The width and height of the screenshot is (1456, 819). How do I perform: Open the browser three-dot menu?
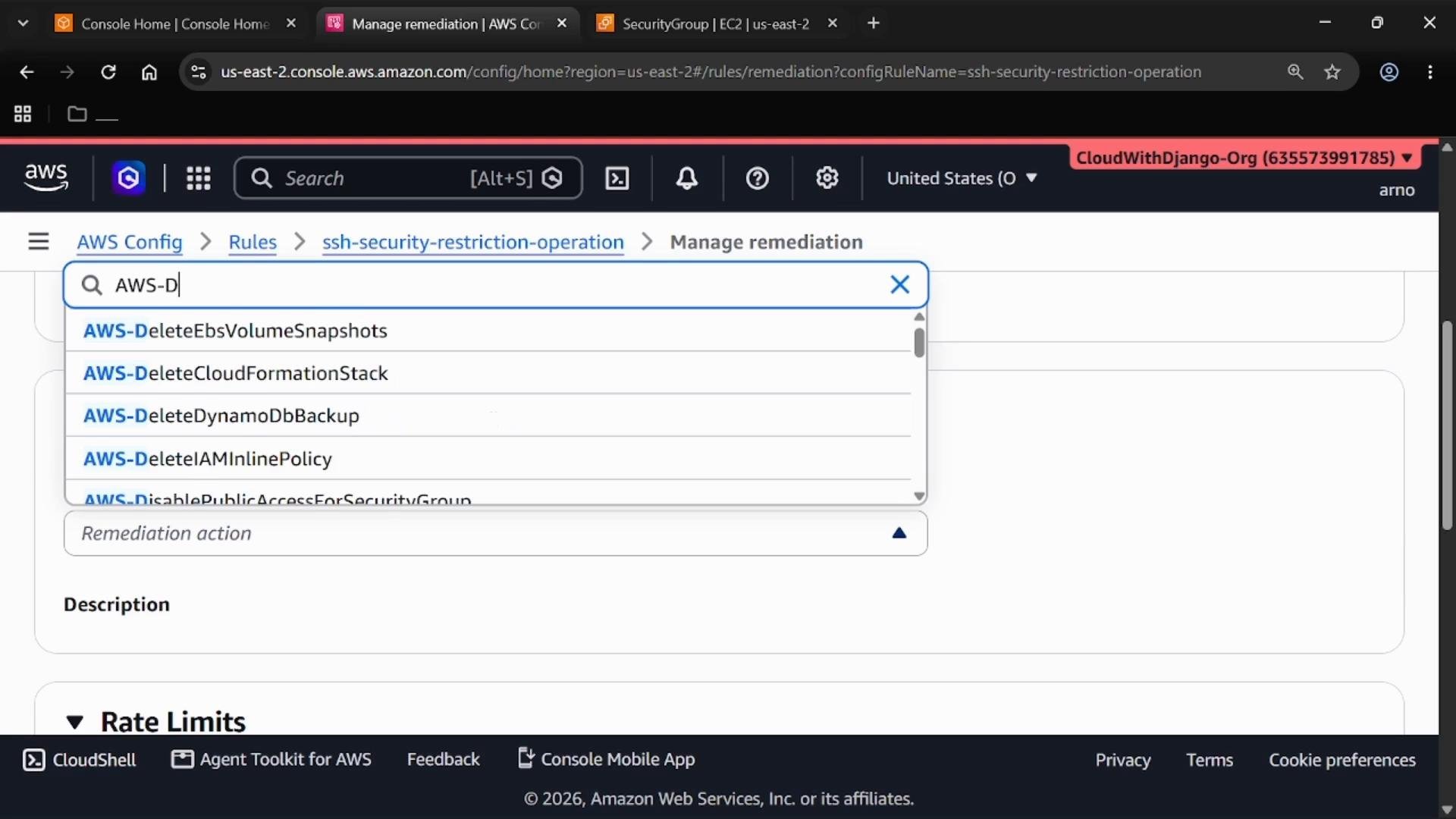coord(1430,72)
